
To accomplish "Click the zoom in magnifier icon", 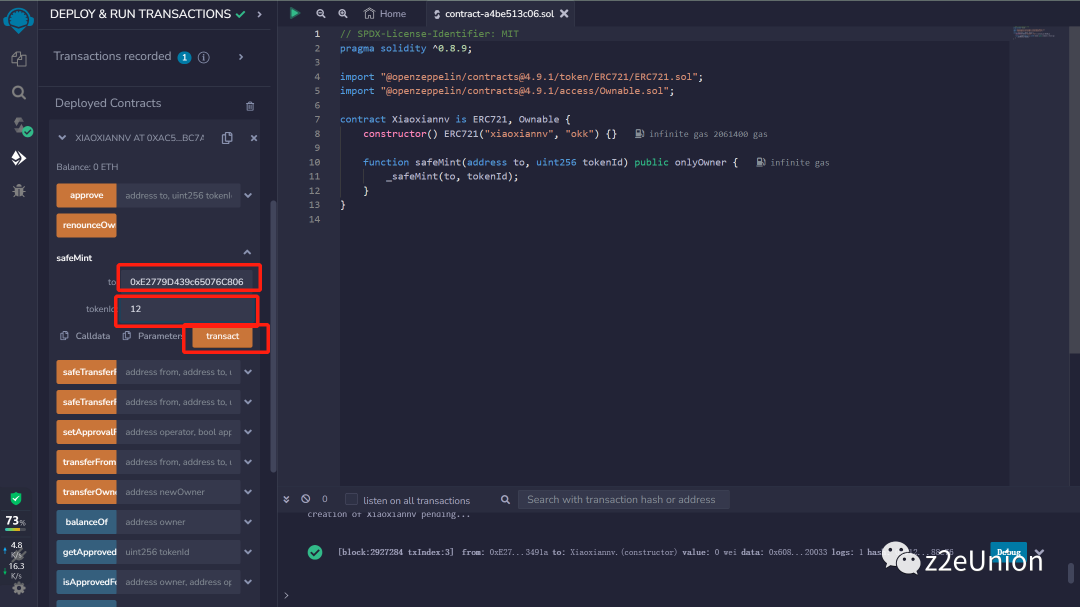I will tap(343, 14).
